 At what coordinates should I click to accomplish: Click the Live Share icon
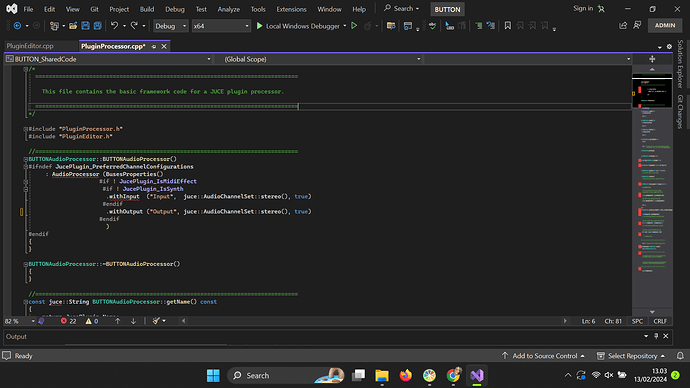click(x=623, y=26)
